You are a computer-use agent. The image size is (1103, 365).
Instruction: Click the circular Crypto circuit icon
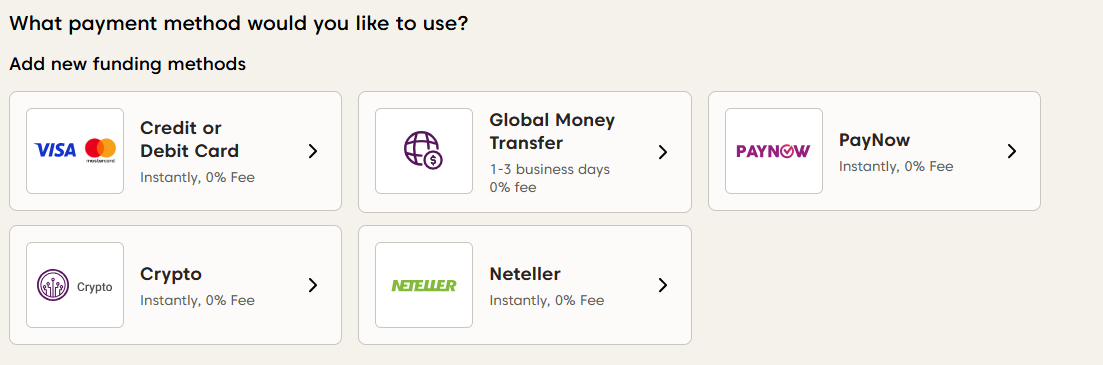(x=53, y=286)
